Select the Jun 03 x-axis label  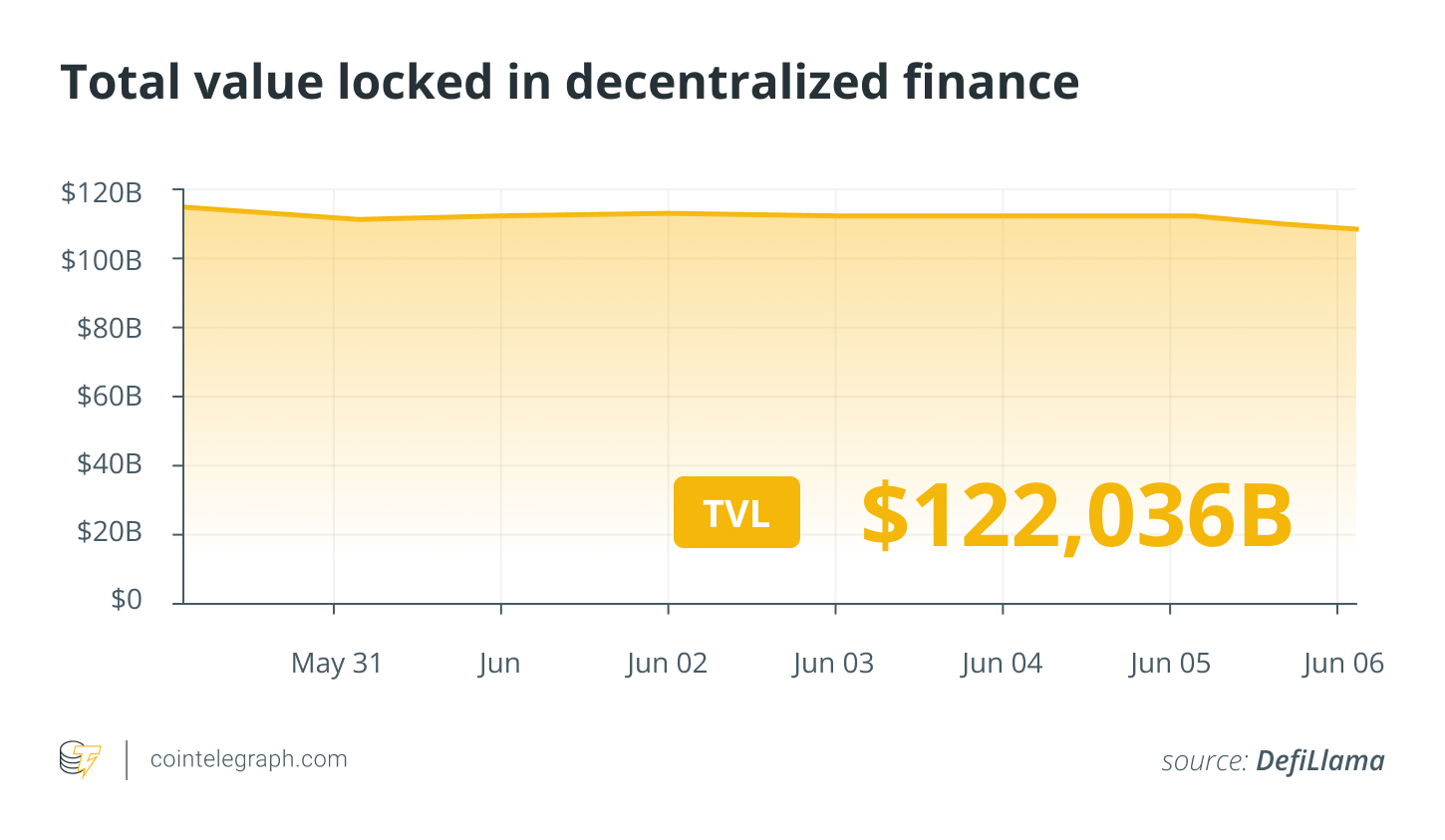[833, 664]
